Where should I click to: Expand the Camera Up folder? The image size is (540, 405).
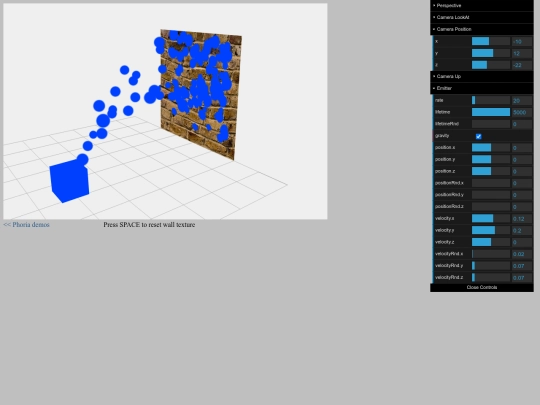coord(482,76)
